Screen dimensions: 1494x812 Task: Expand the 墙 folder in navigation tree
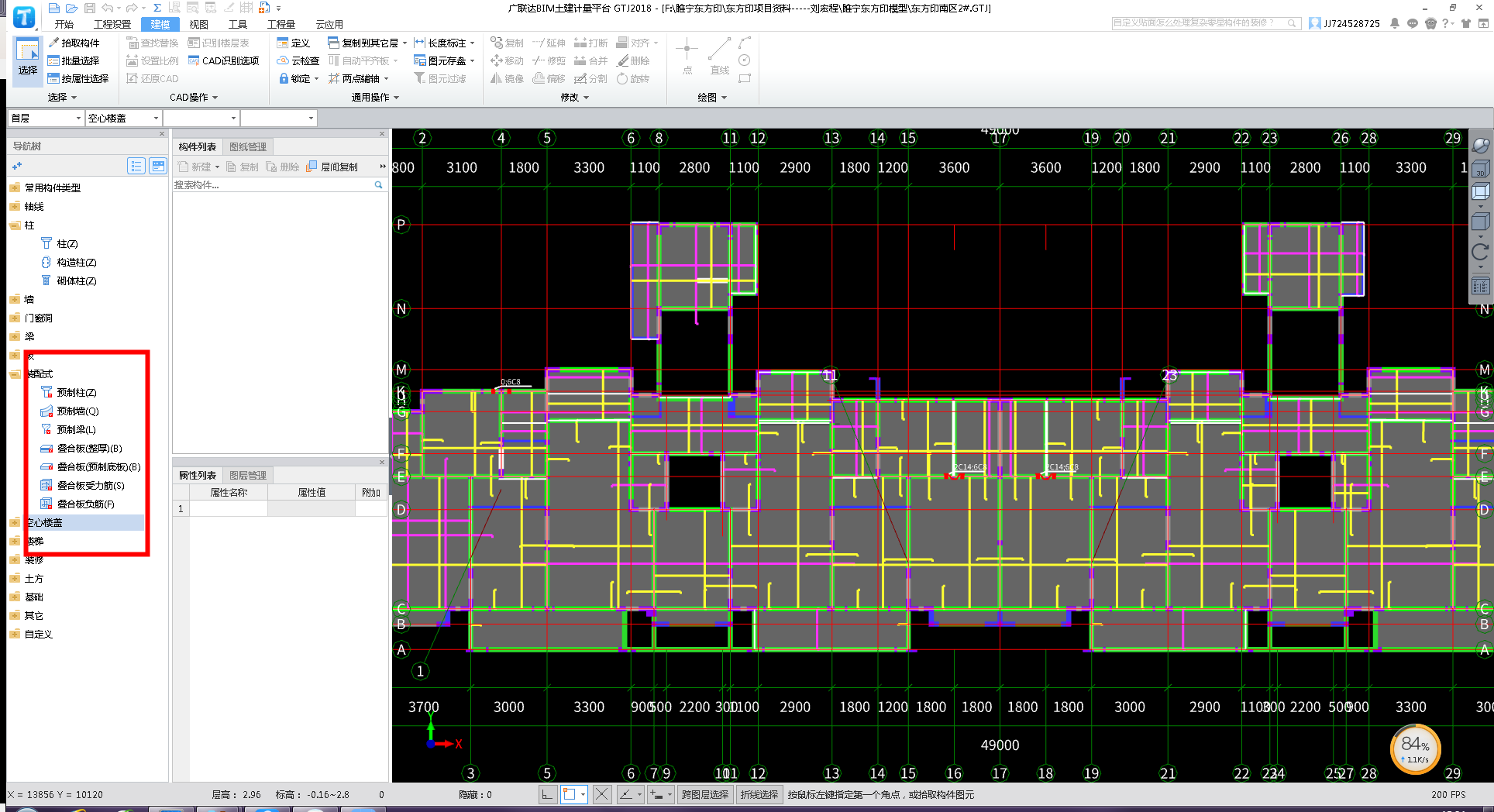pyautogui.click(x=15, y=299)
